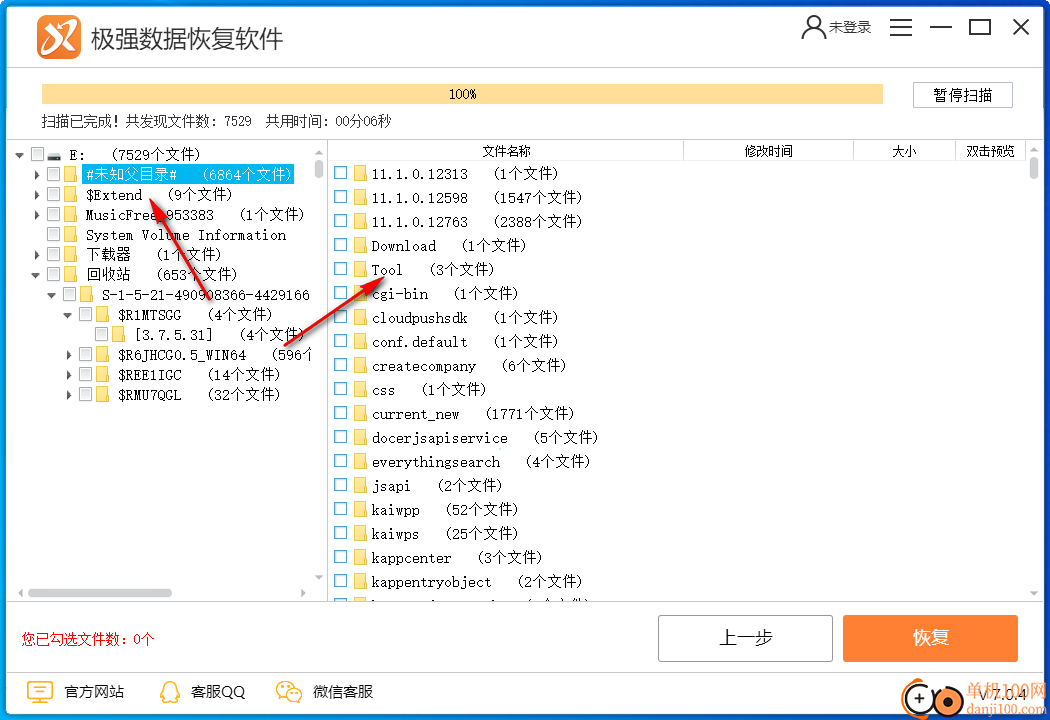Click the app logo icon
The height and width of the screenshot is (720, 1050).
pyautogui.click(x=59, y=38)
